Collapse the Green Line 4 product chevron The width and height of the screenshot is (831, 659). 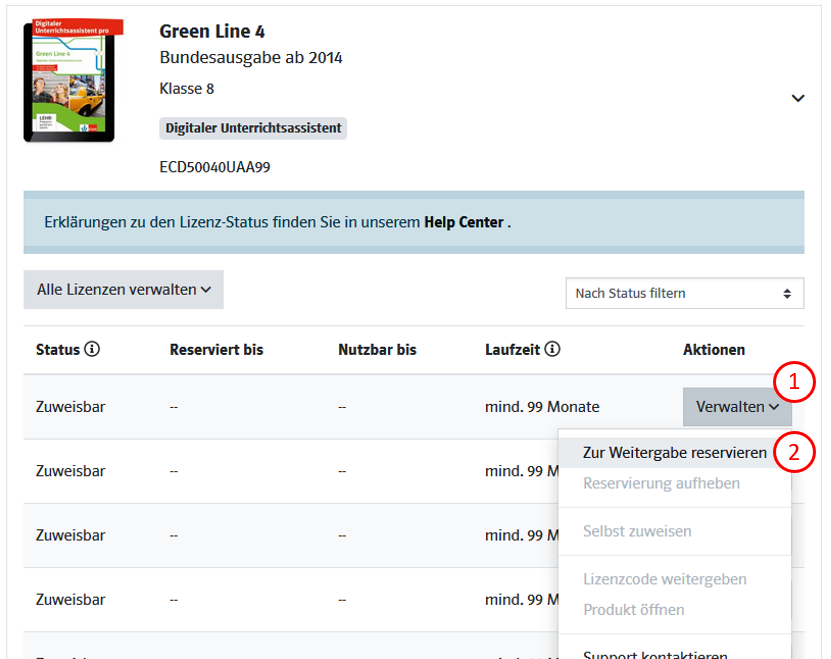coord(797,98)
